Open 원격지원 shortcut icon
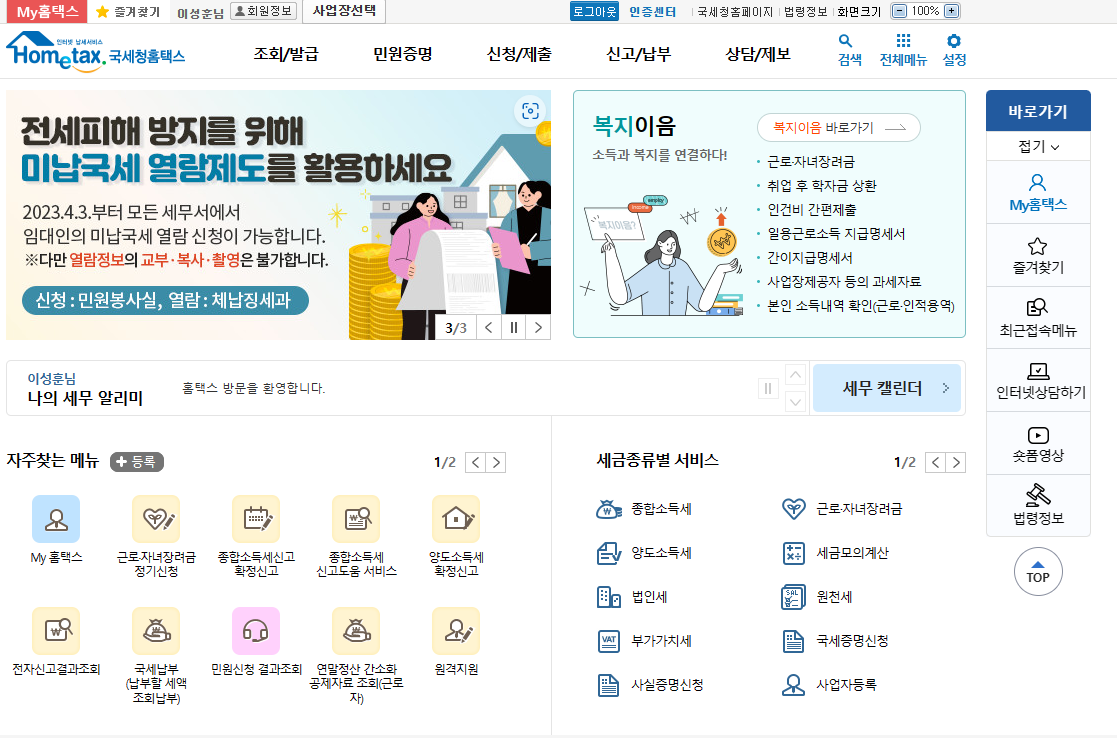The height and width of the screenshot is (738, 1117). coord(456,630)
